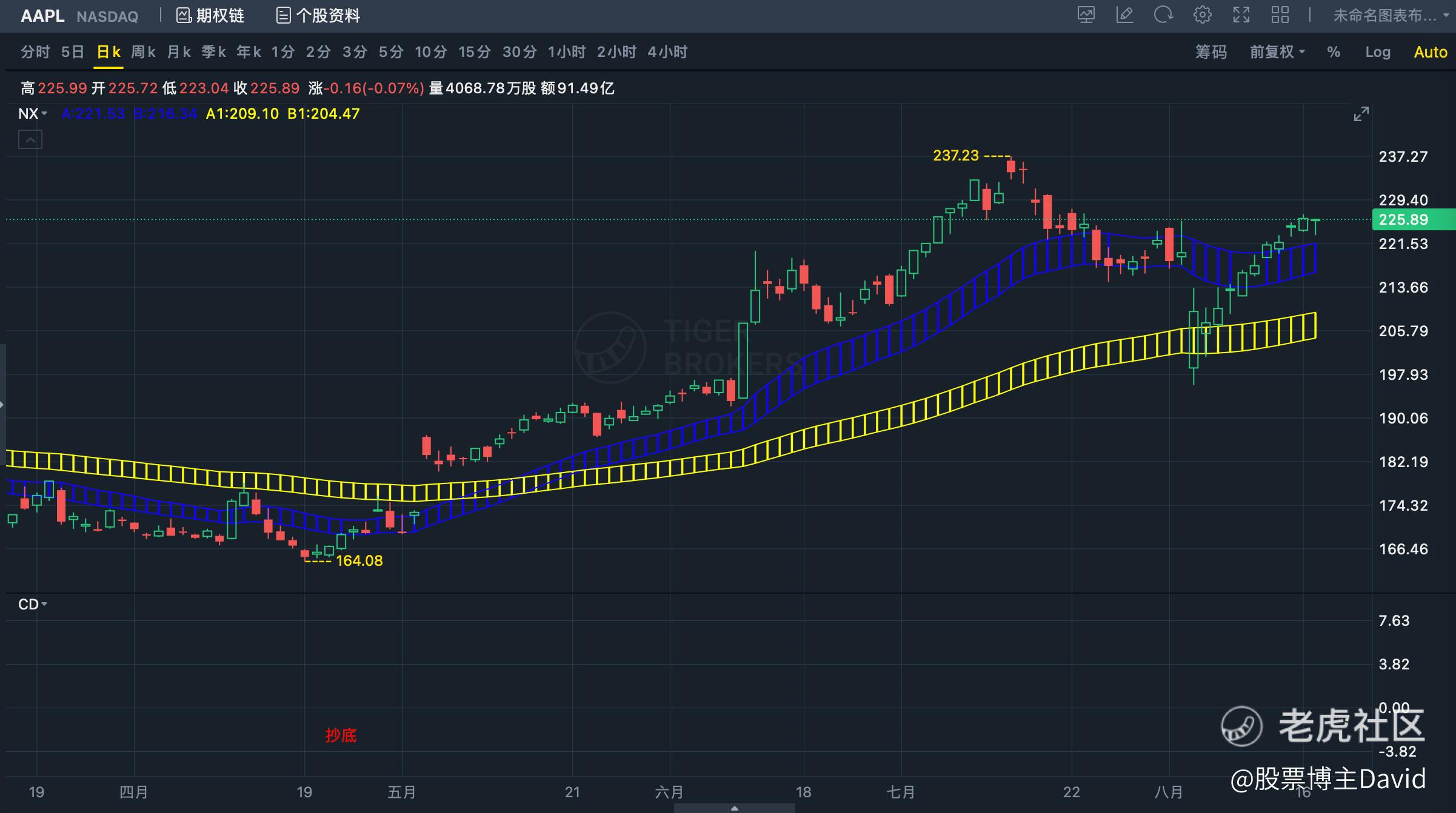Select the 30分 timeframe tab
The height and width of the screenshot is (813, 1456).
point(519,52)
